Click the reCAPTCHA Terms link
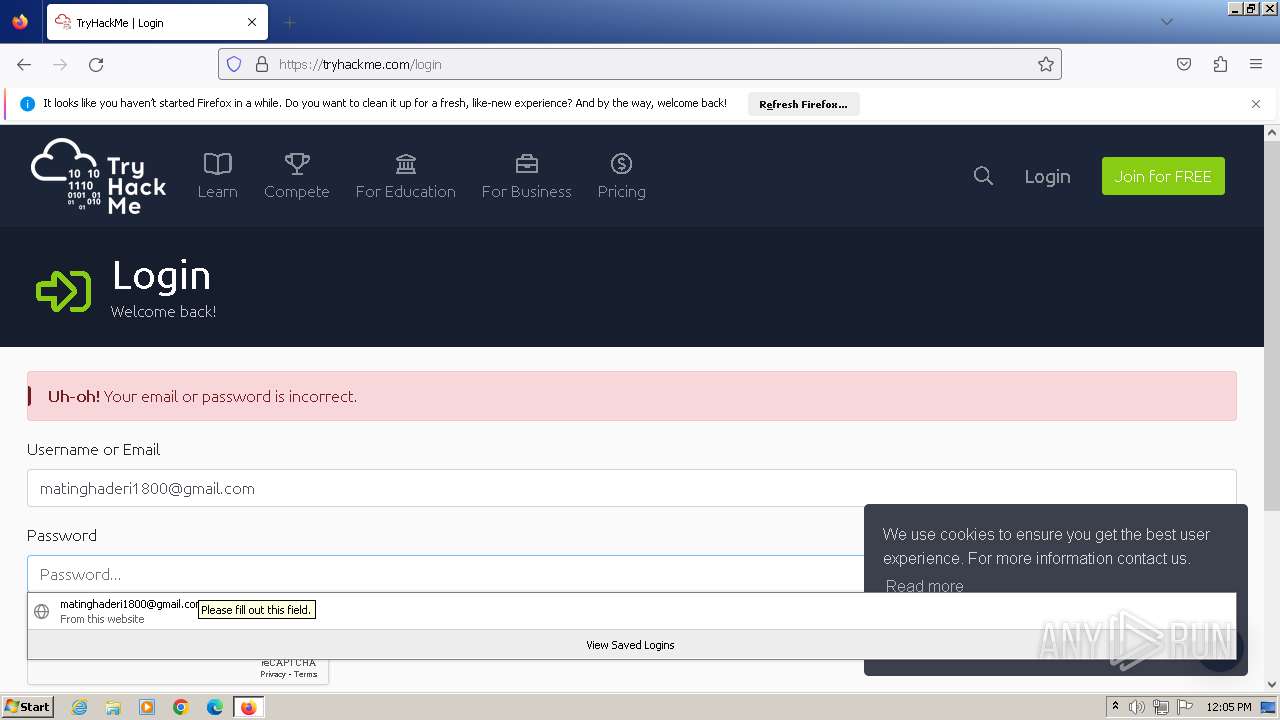 (305, 674)
